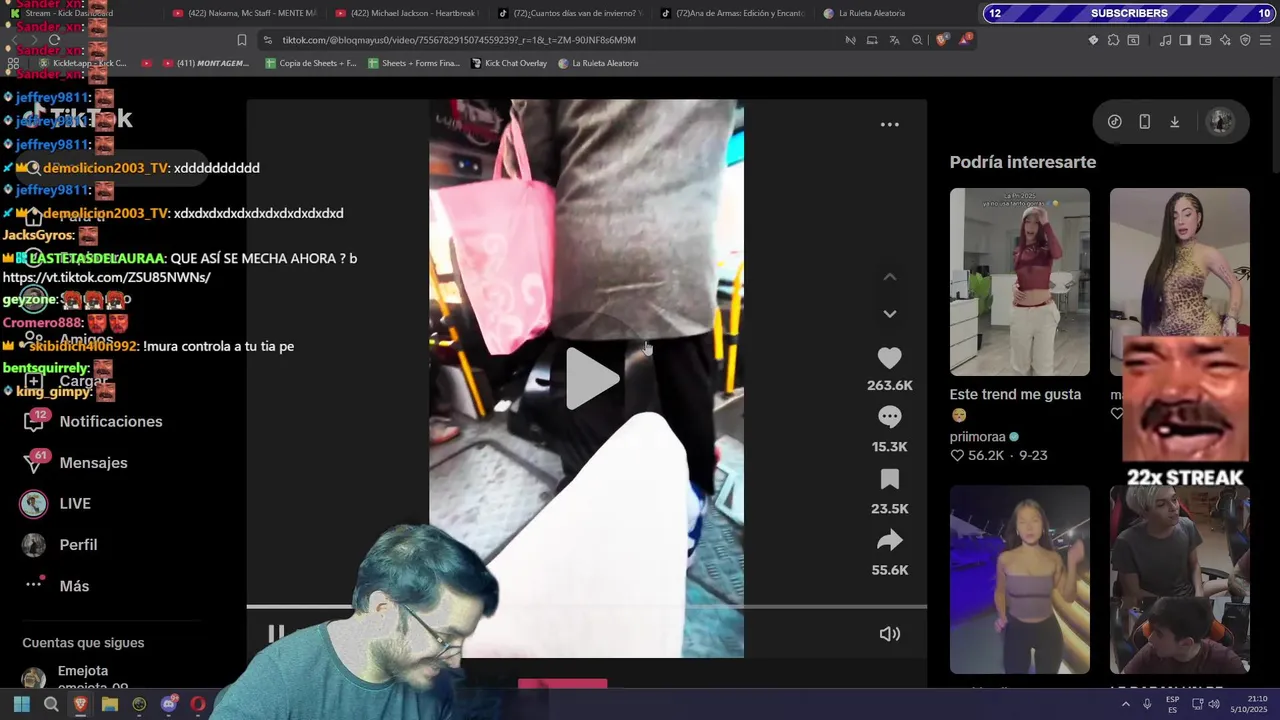Click TikTok get-coins icon at top right
The image size is (1280, 720).
click(x=1114, y=122)
